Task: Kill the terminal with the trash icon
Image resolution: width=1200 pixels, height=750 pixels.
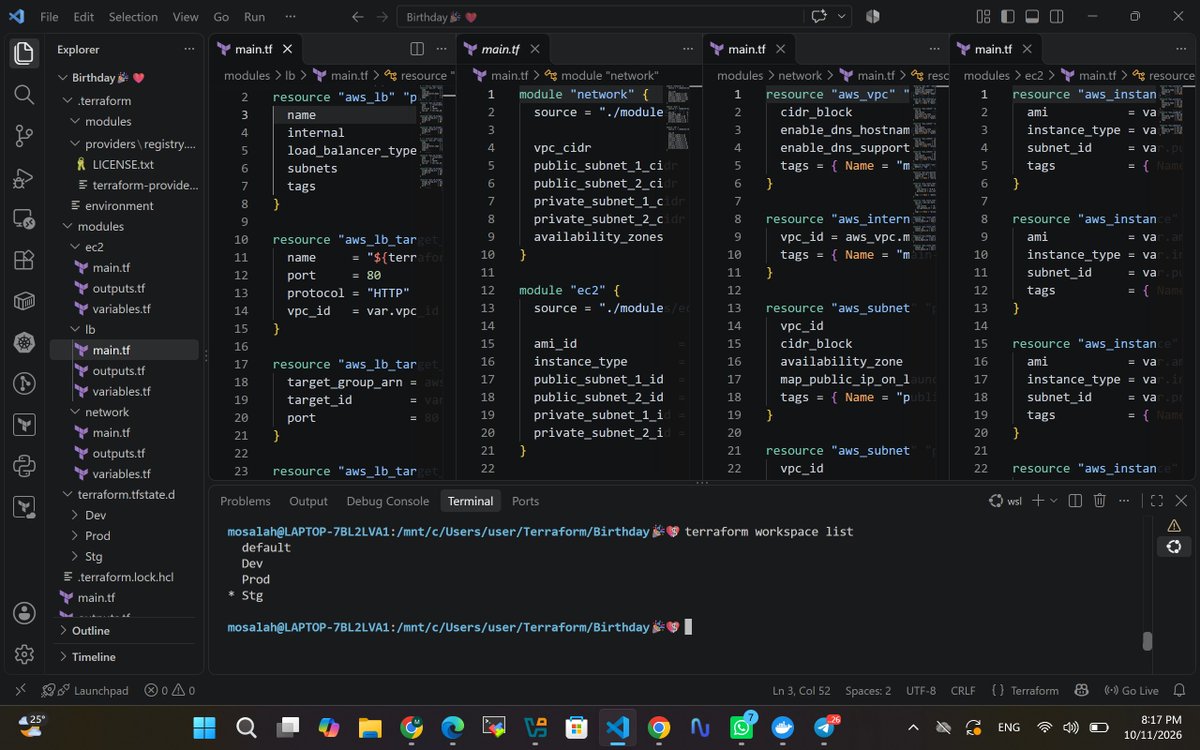Action: pos(1100,501)
